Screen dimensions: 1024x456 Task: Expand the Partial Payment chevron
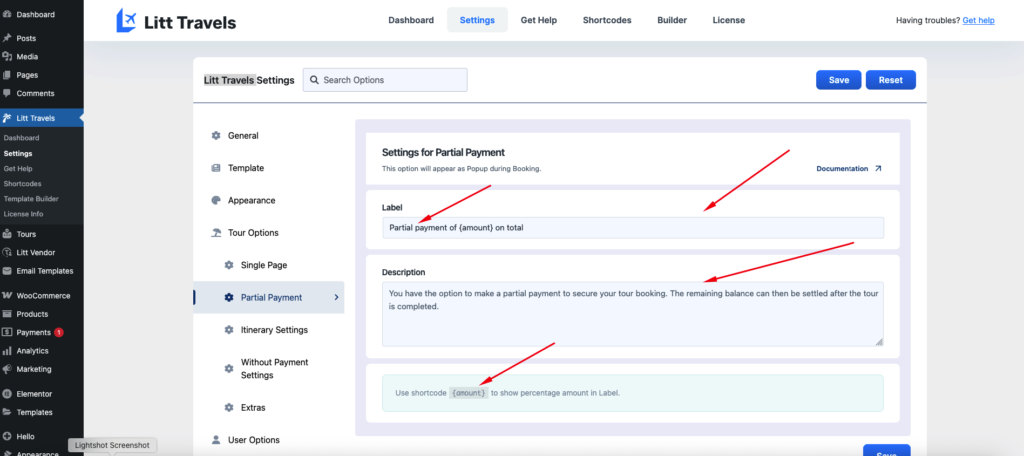[x=336, y=298]
